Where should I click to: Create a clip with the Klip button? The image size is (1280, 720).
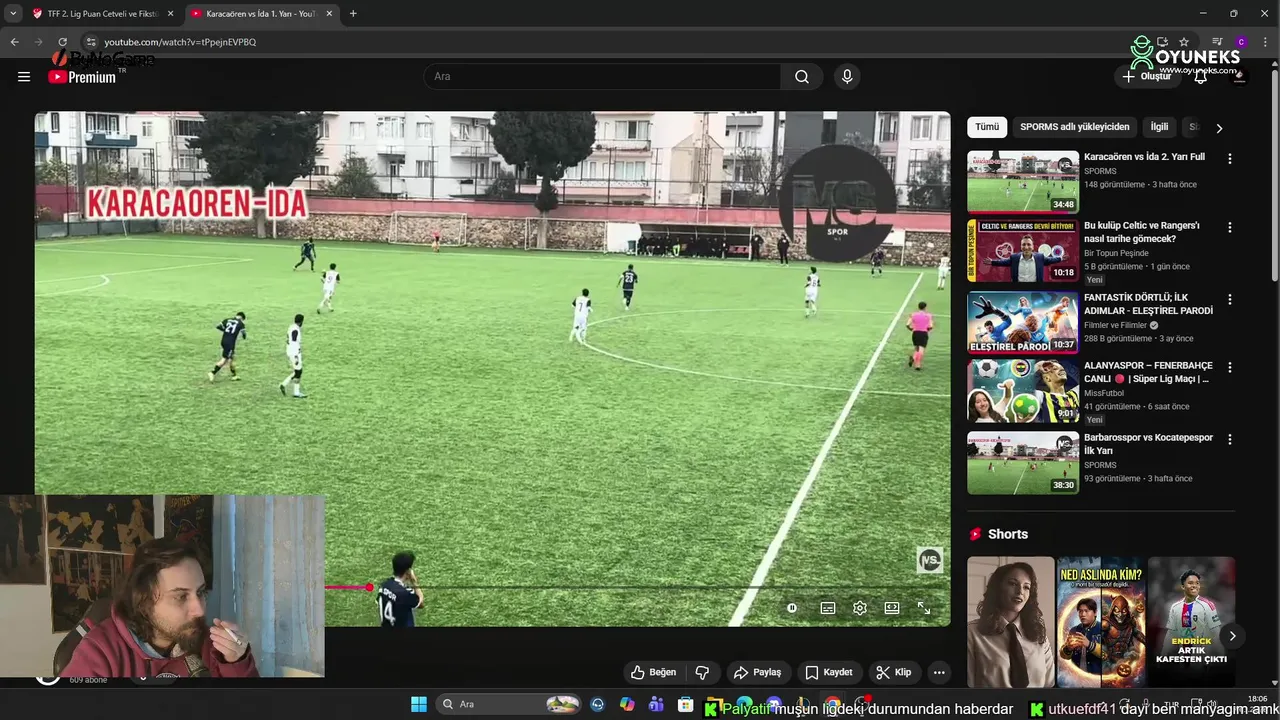893,672
